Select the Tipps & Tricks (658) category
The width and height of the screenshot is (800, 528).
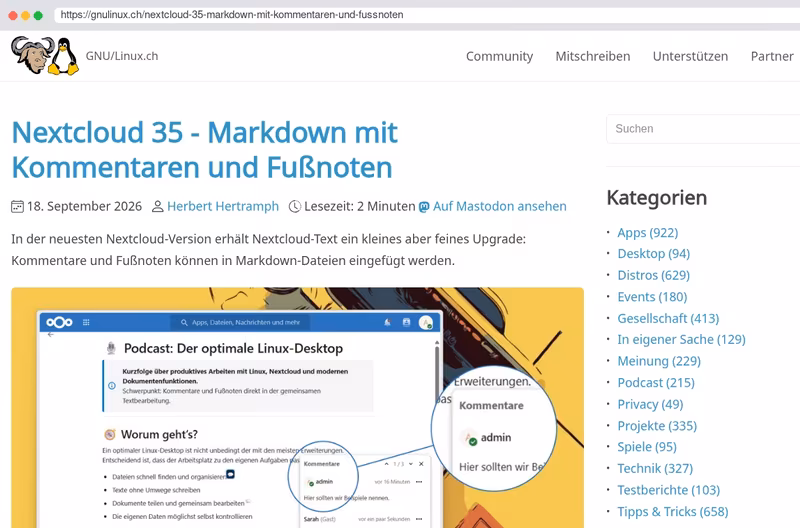(672, 512)
